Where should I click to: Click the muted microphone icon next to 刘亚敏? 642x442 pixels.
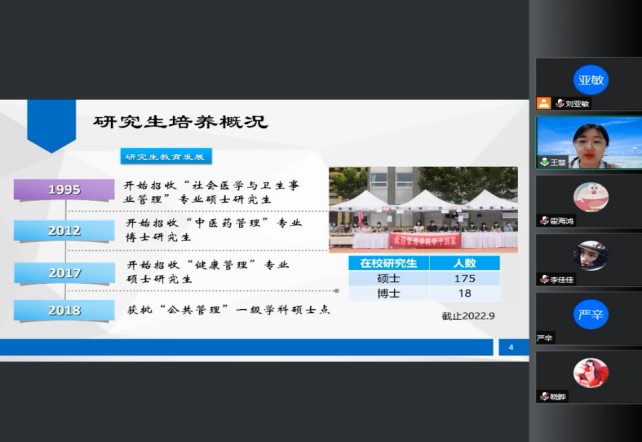(x=559, y=103)
